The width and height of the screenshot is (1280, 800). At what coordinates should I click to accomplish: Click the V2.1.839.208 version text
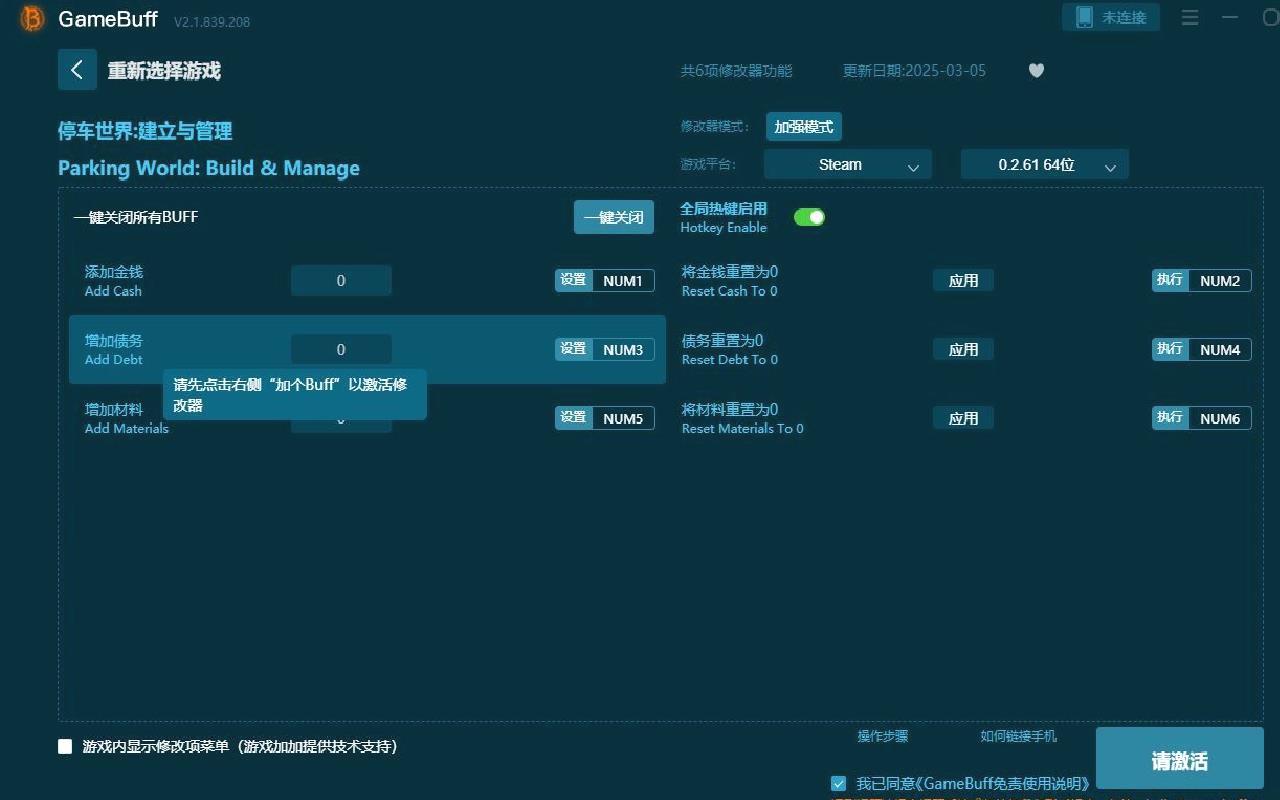click(x=212, y=21)
